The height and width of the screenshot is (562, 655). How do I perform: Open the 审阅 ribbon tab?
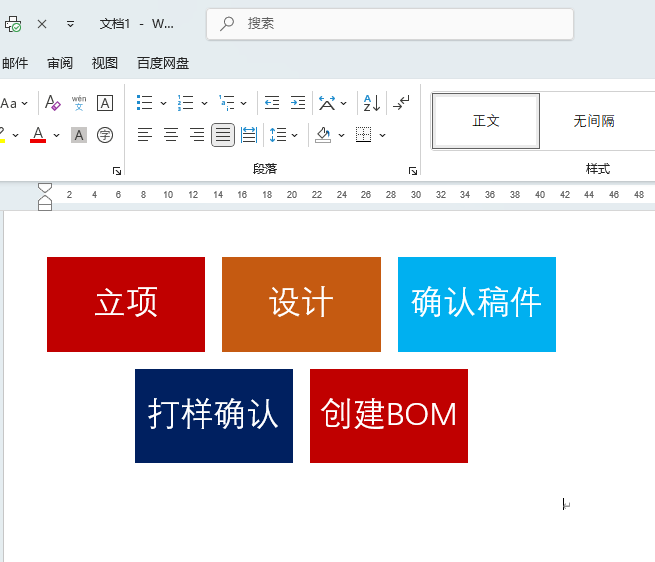[60, 63]
